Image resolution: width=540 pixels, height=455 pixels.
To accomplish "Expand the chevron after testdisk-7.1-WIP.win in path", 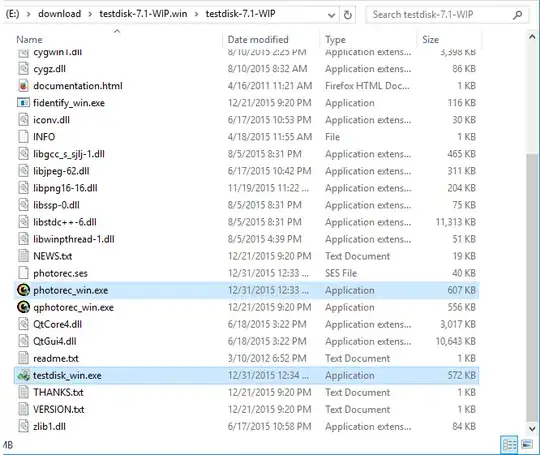I will point(197,14).
